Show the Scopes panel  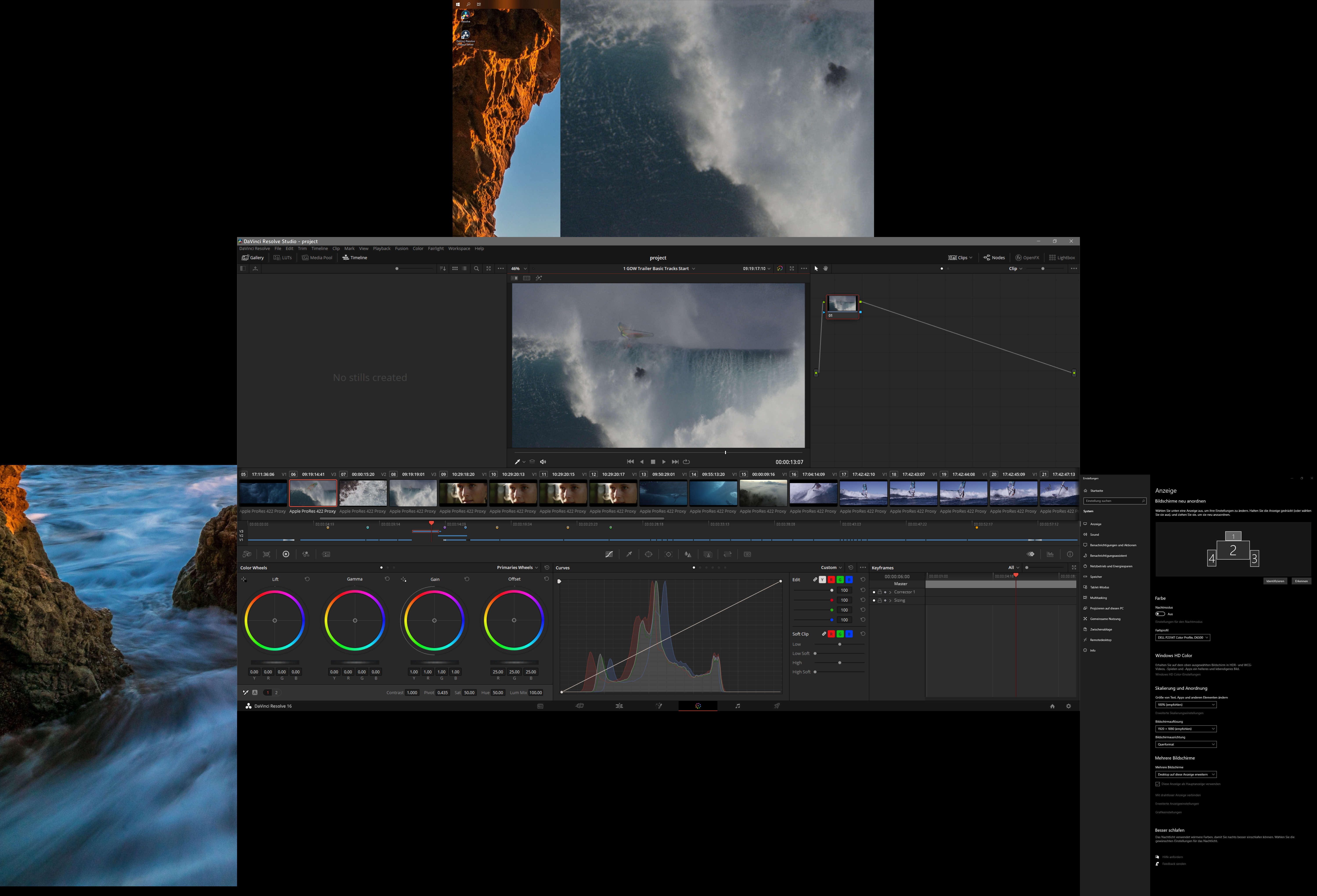[x=1050, y=554]
